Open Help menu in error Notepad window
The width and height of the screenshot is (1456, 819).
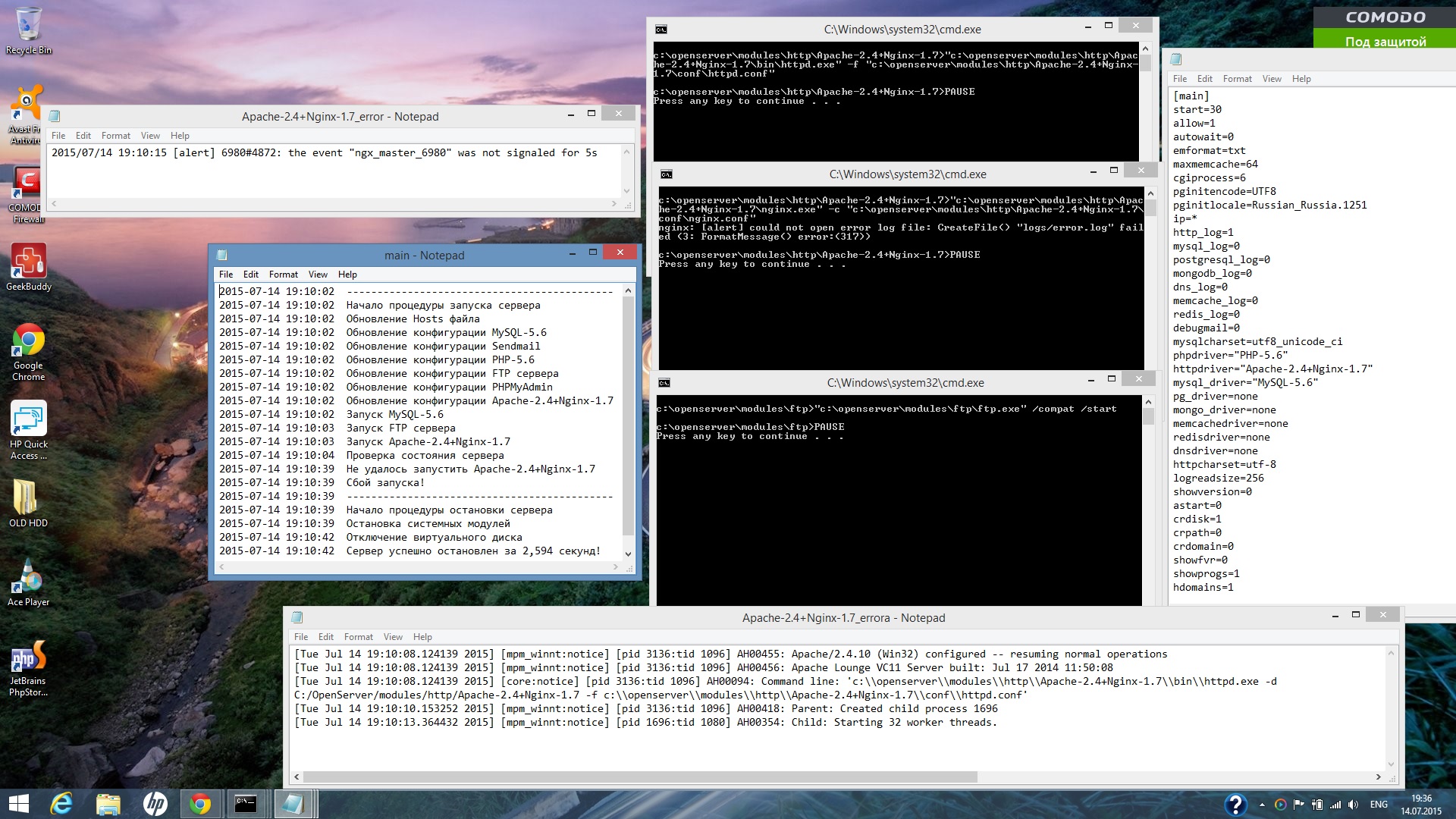point(180,136)
